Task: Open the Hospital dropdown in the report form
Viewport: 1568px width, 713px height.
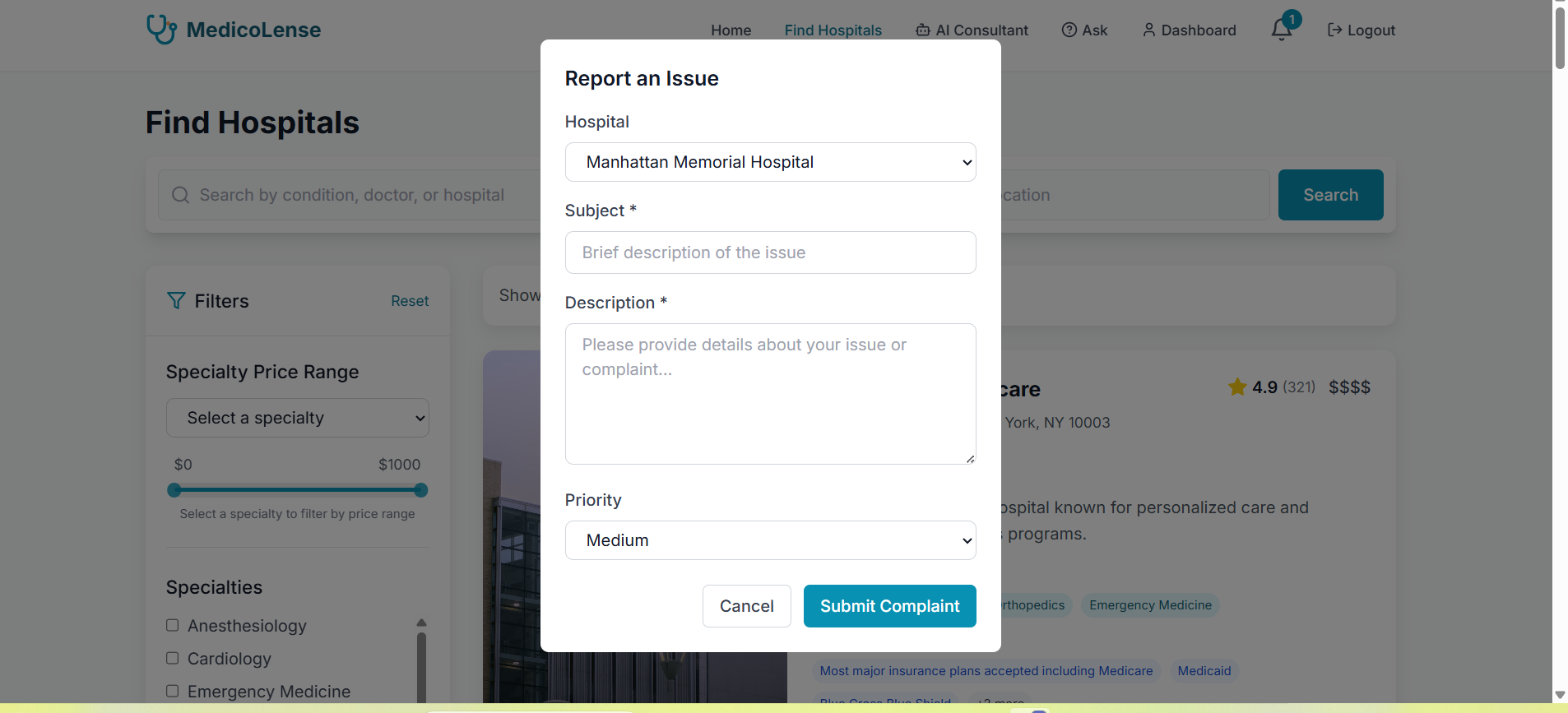Action: tap(771, 162)
